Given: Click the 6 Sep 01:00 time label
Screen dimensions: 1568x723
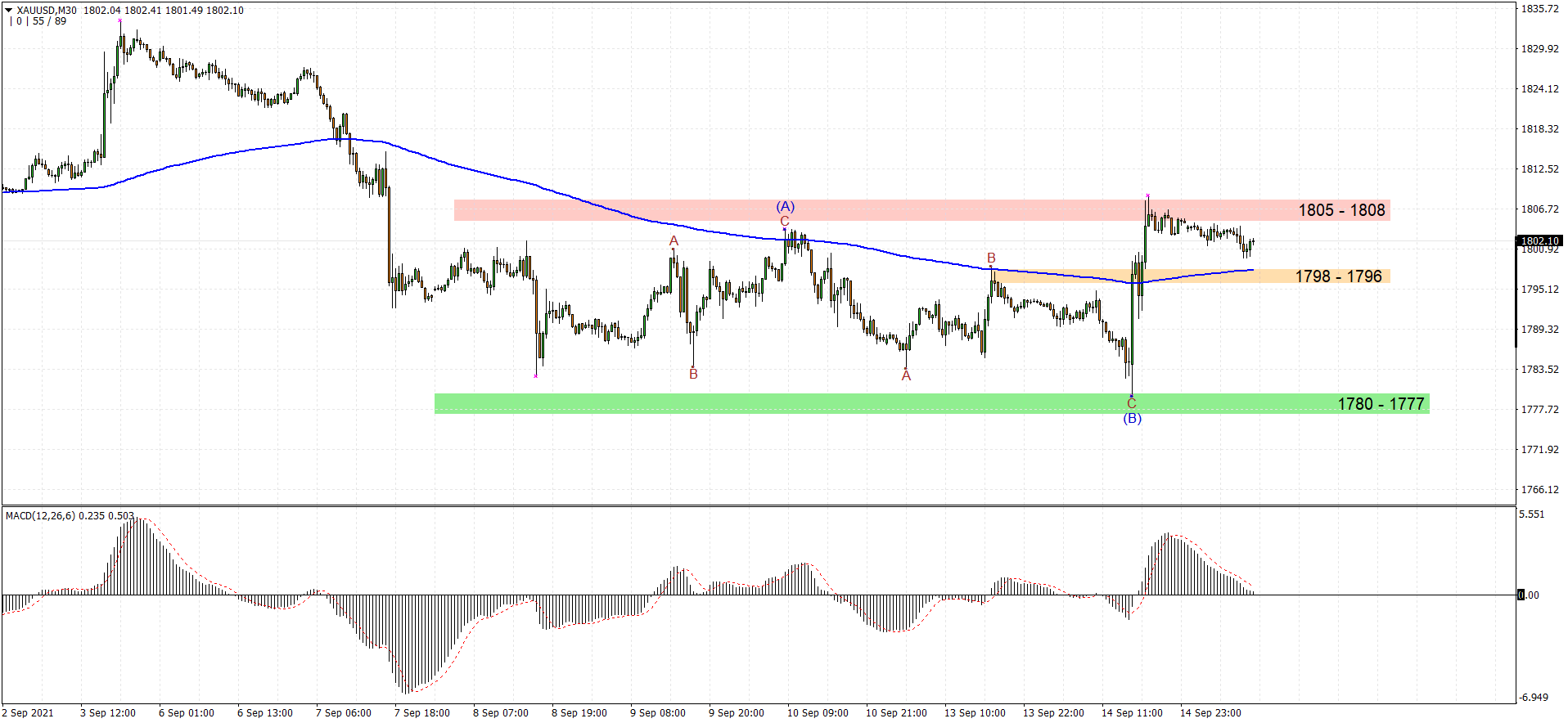Looking at the screenshot, I should pos(187,713).
